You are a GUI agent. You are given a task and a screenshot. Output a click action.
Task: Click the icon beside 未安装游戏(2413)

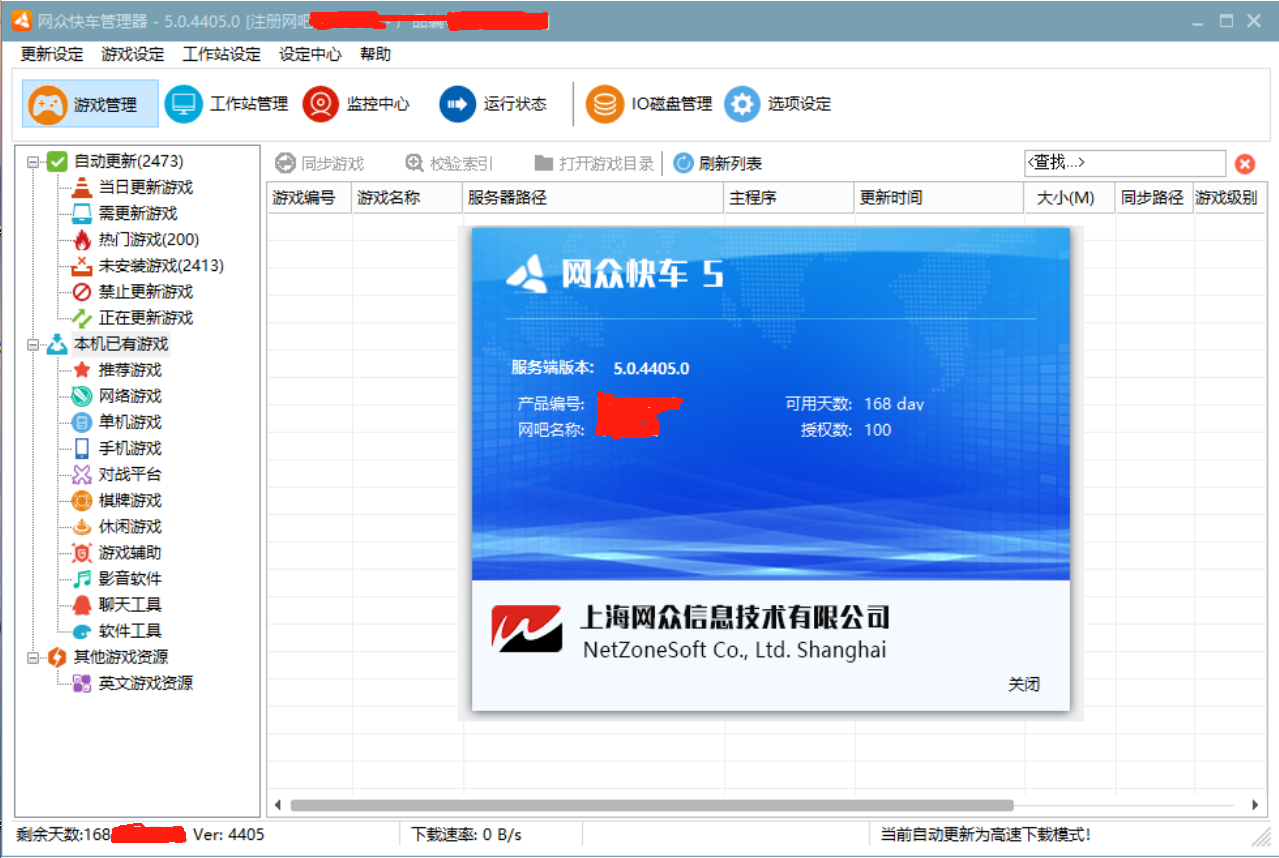[x=82, y=265]
